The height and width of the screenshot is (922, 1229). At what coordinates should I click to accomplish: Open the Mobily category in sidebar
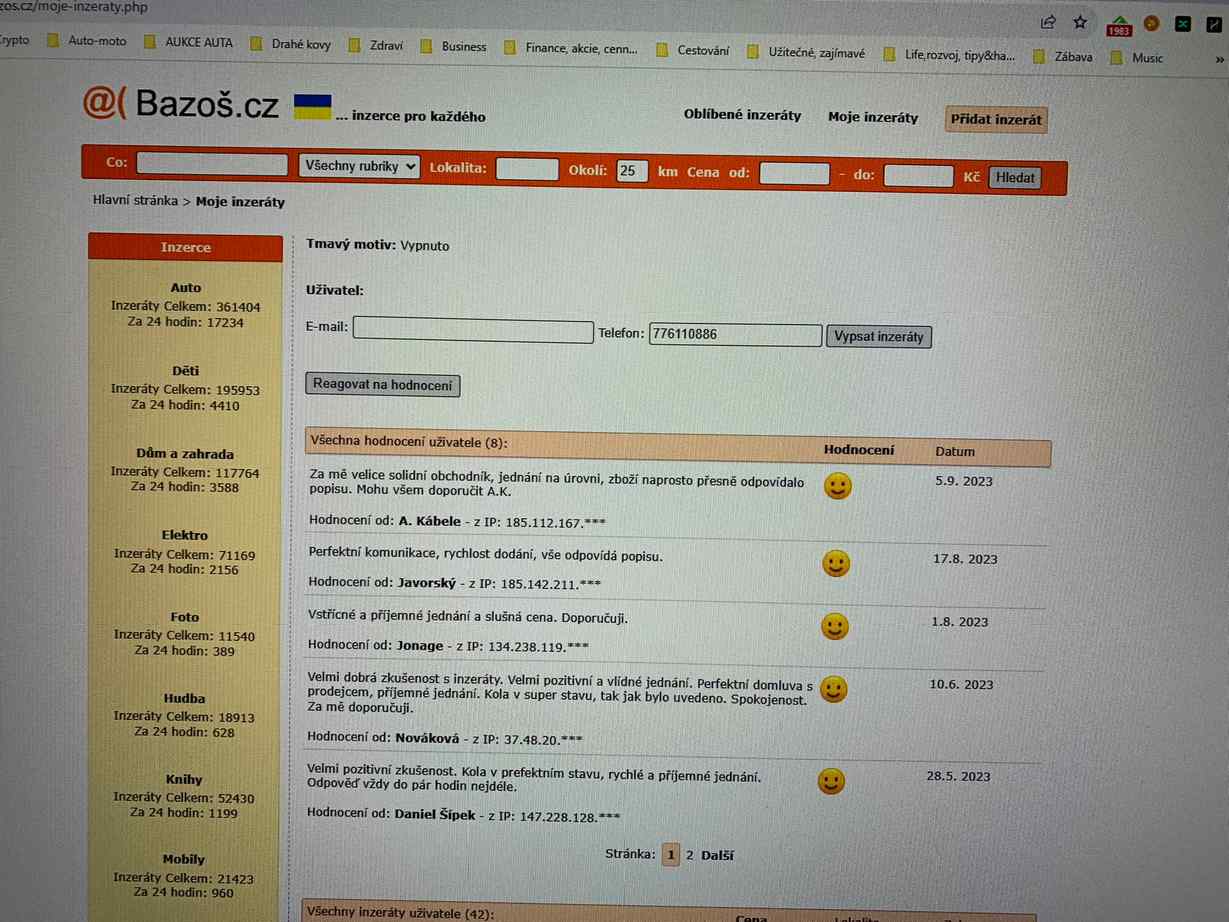click(184, 860)
